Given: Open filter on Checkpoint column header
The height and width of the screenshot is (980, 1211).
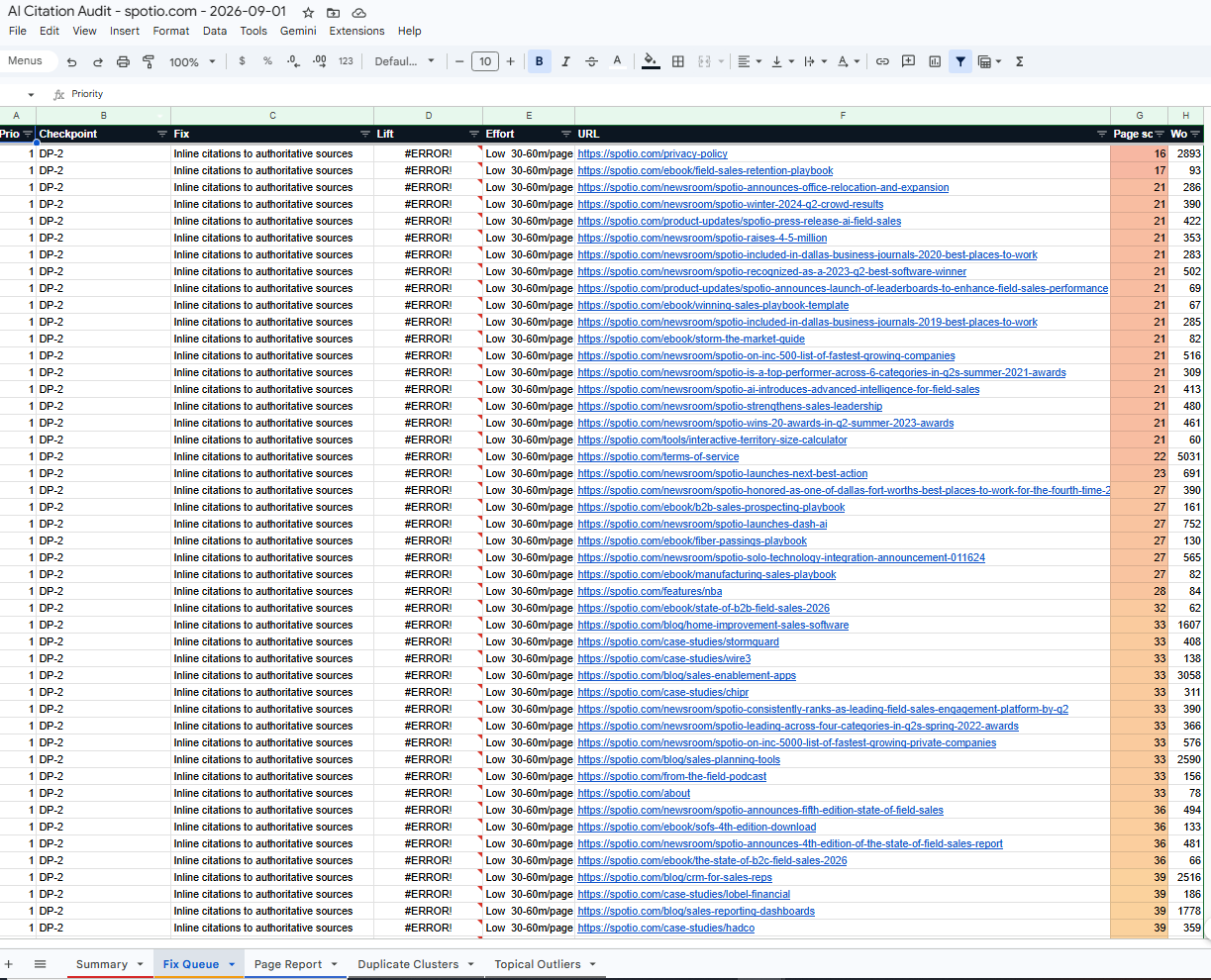Looking at the screenshot, I should (x=162, y=134).
